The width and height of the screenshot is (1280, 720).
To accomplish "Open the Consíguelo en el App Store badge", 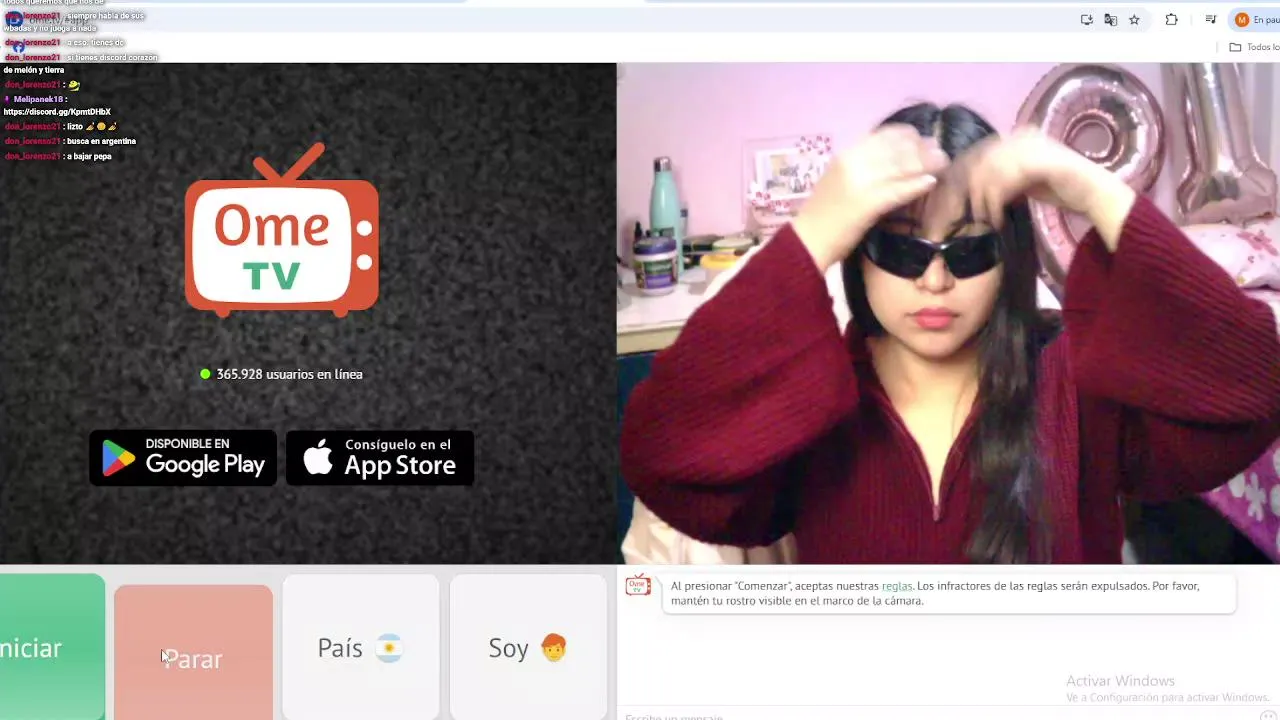I will pos(380,458).
